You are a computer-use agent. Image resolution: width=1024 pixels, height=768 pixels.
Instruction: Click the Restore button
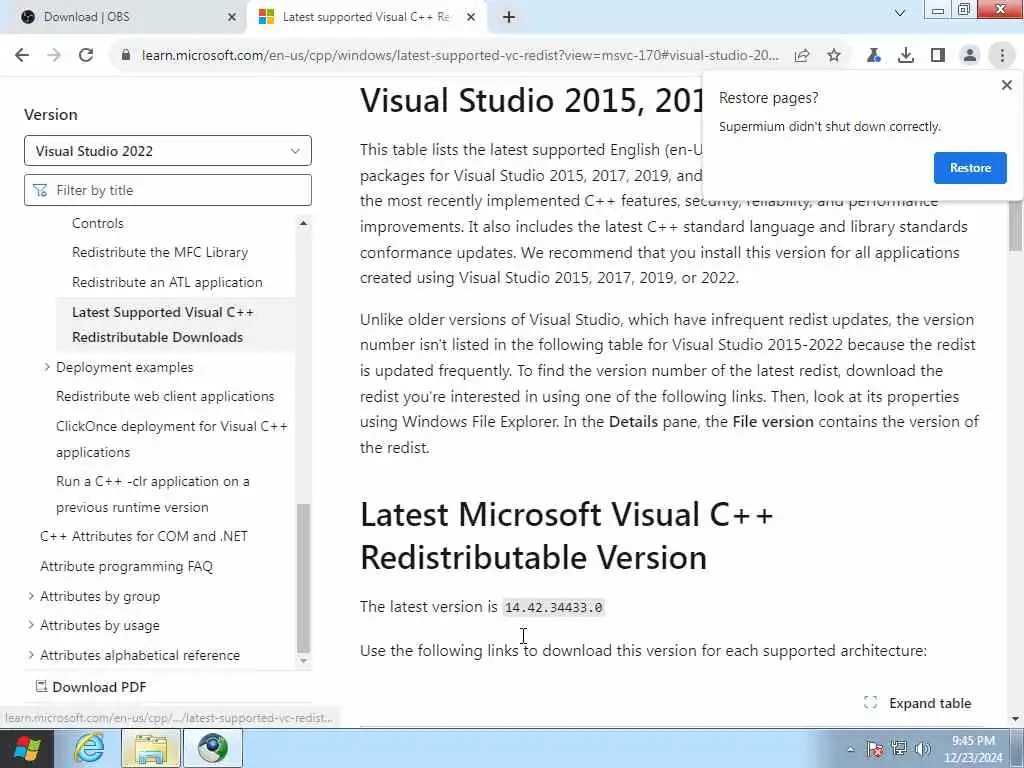970,168
